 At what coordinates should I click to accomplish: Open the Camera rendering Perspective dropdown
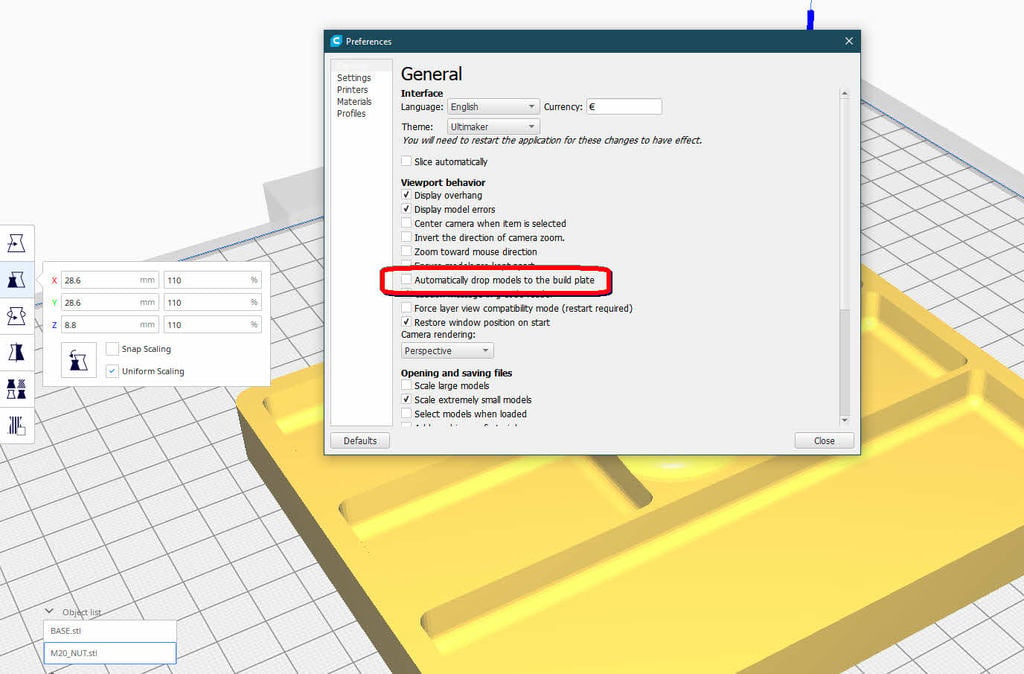coord(447,351)
